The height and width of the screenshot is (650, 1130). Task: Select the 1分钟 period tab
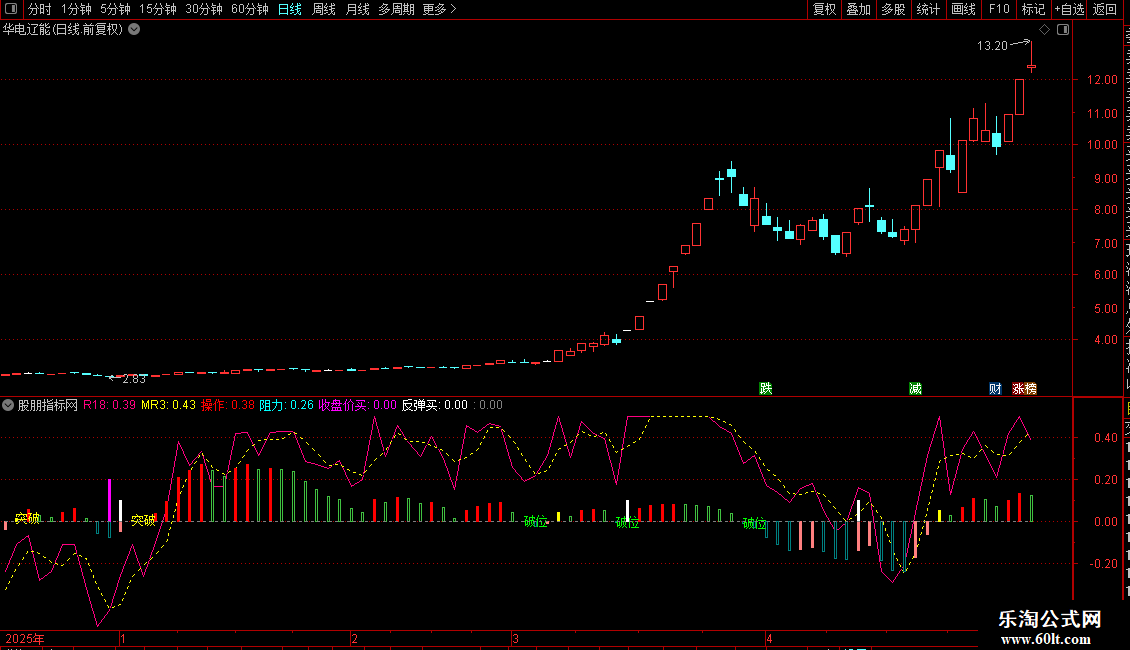(x=76, y=9)
